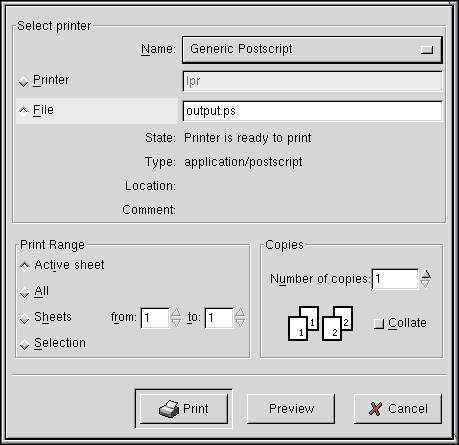Increase the 'from' sheet number

point(176,313)
